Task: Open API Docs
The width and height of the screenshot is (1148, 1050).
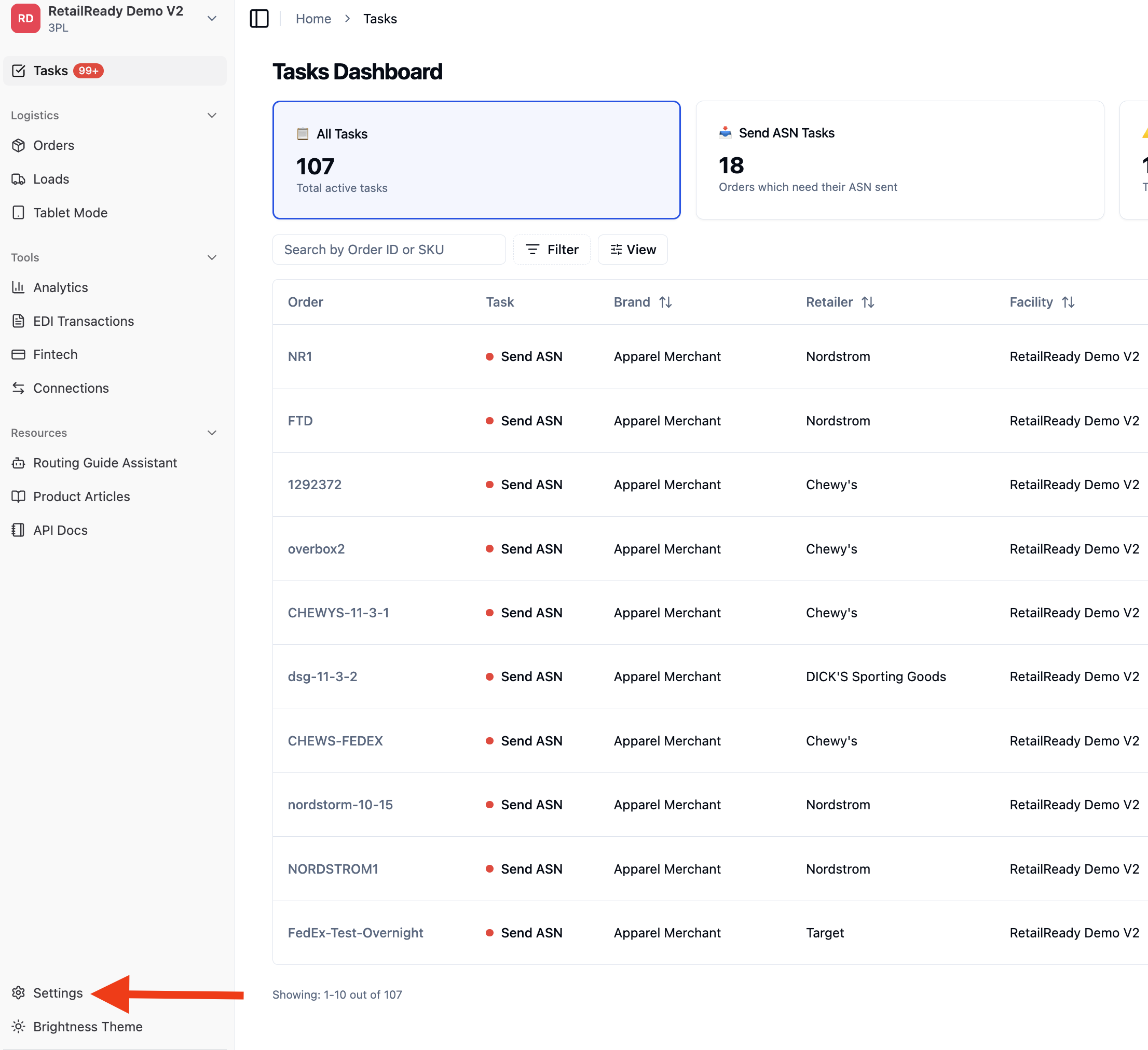Action: (x=60, y=530)
